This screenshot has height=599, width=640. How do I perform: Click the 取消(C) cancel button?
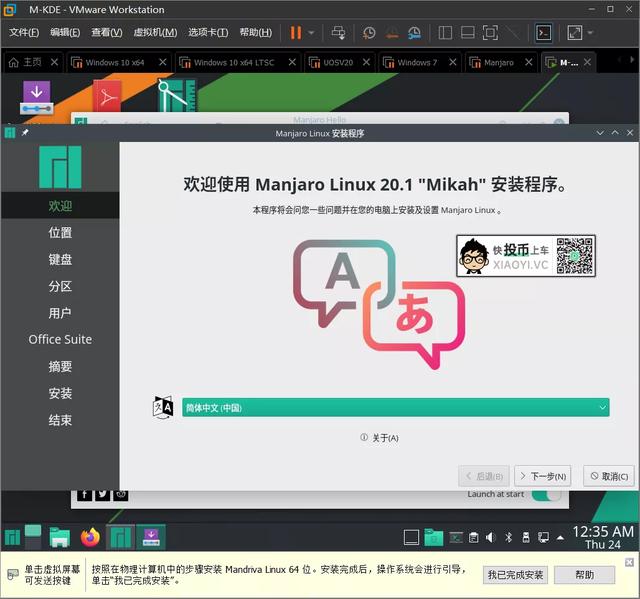click(609, 476)
